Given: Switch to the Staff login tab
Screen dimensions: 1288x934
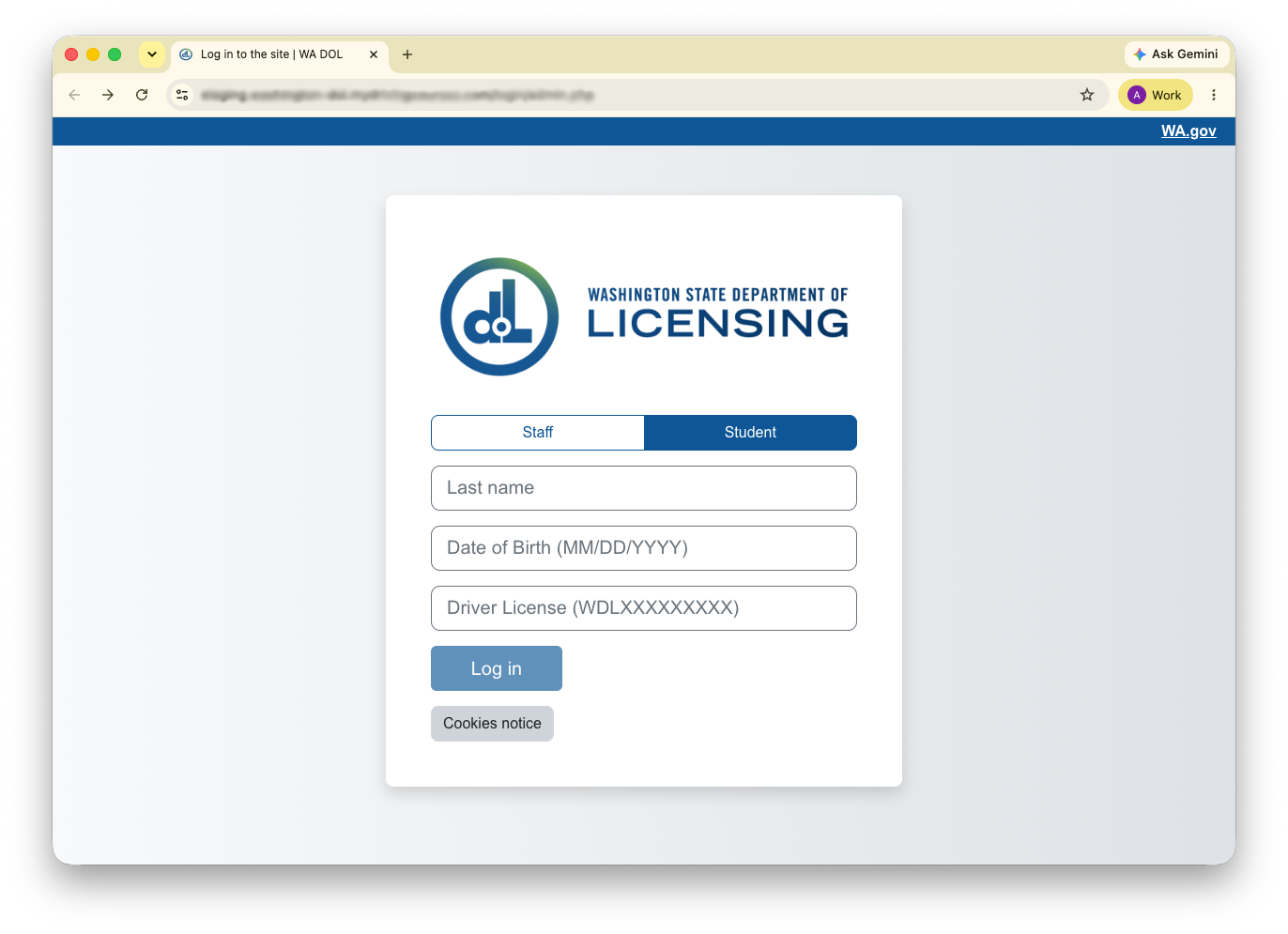Looking at the screenshot, I should (x=538, y=433).
